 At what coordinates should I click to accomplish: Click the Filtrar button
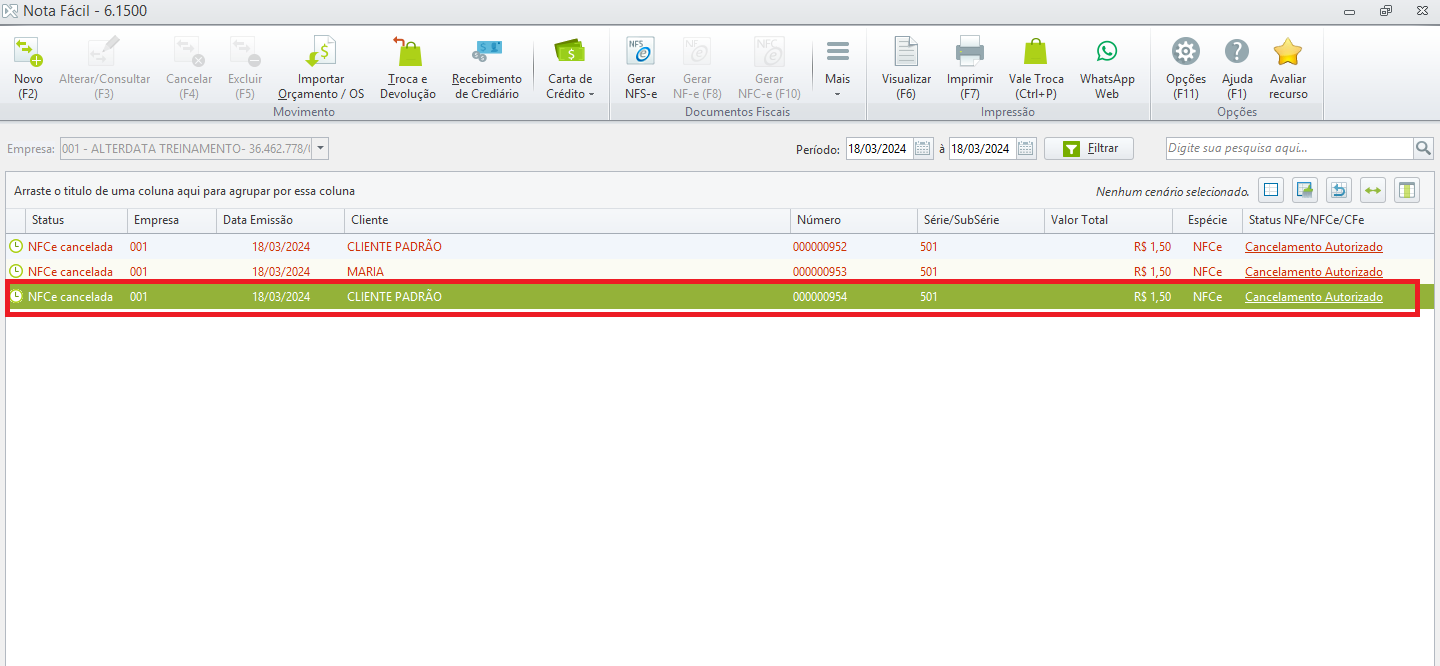coord(1089,148)
